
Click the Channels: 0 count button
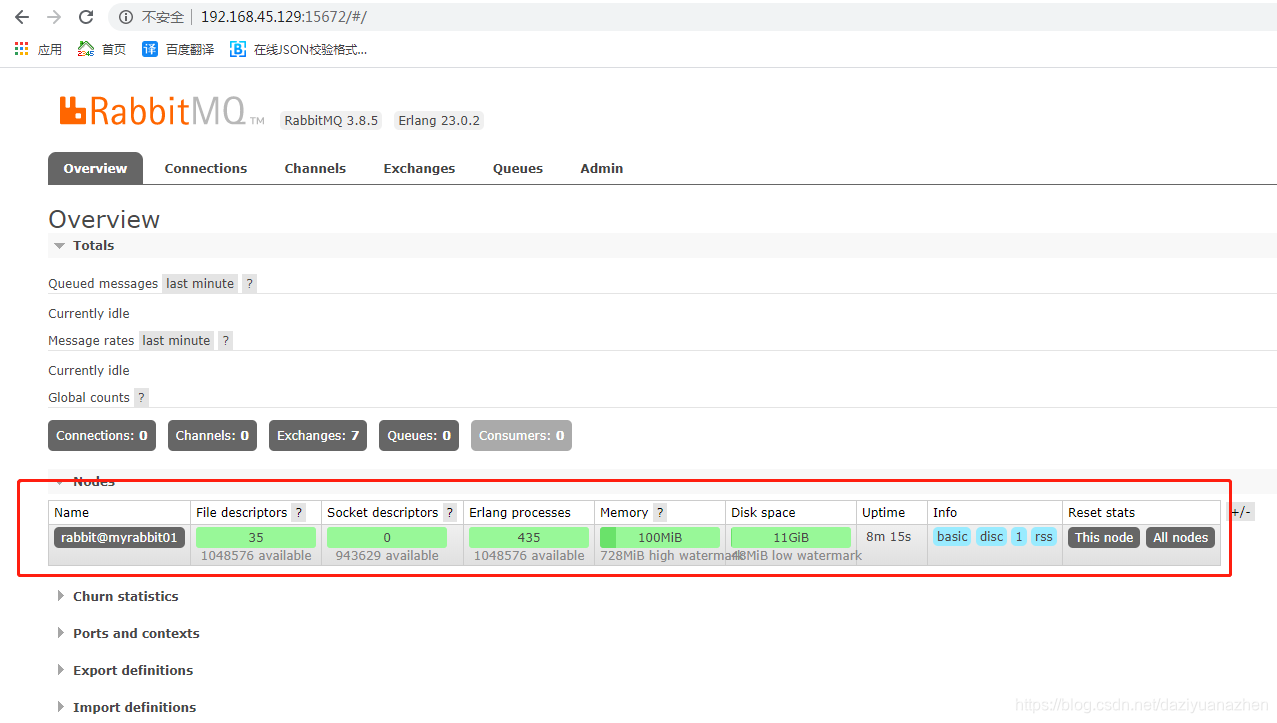pos(212,436)
